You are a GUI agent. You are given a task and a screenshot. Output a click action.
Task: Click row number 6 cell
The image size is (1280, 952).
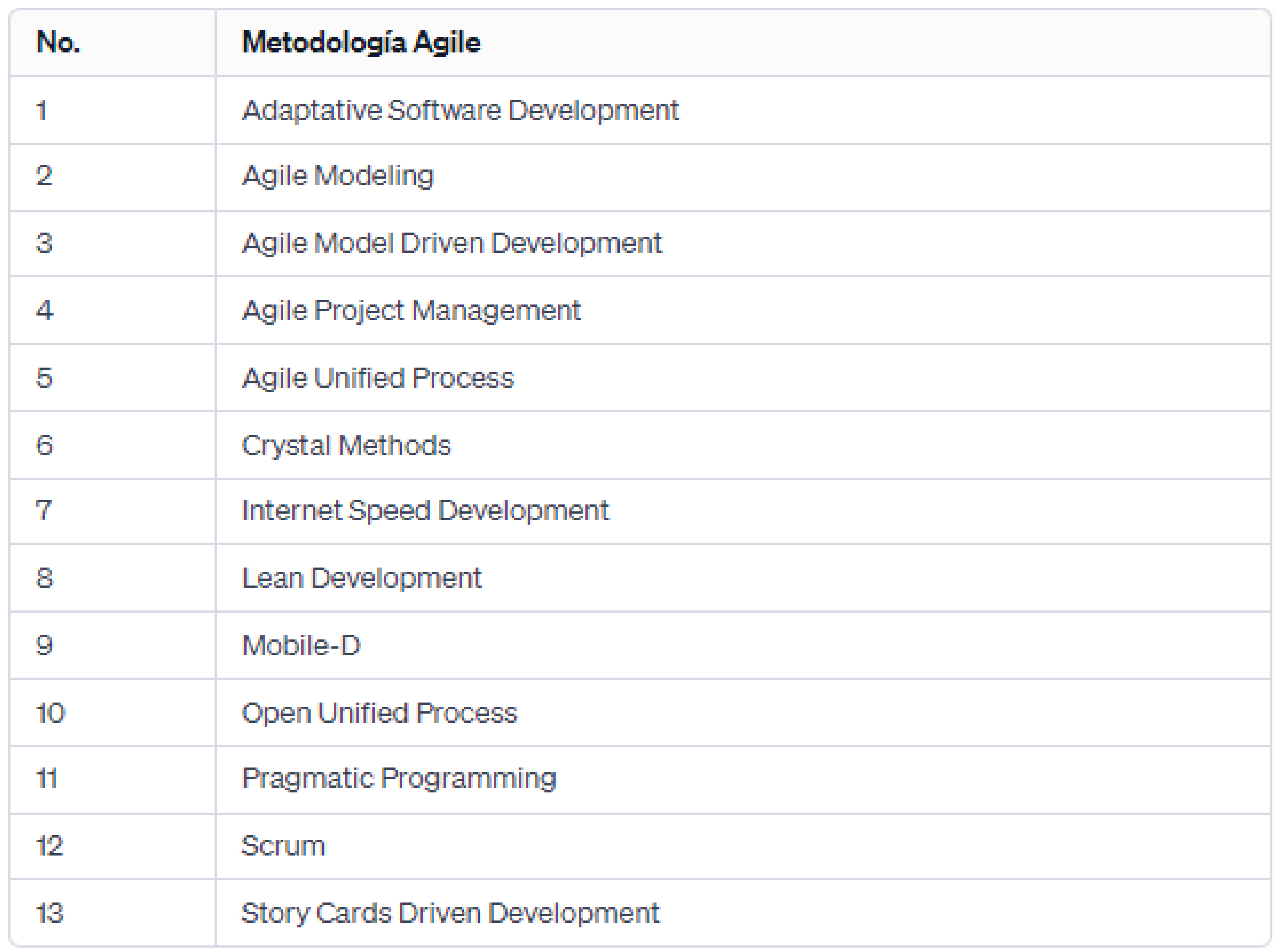(44, 446)
